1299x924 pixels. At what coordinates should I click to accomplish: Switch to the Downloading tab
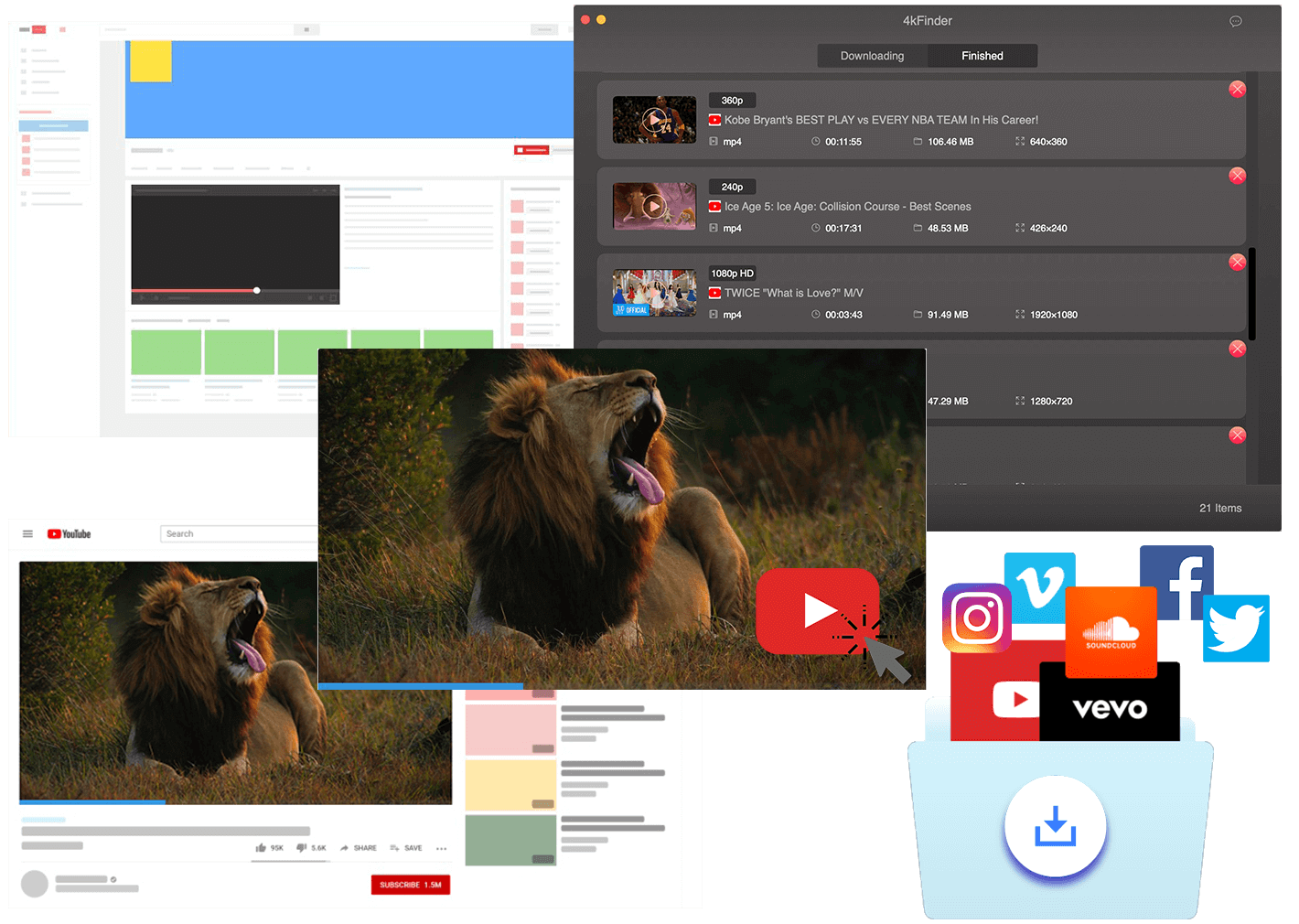(x=872, y=56)
